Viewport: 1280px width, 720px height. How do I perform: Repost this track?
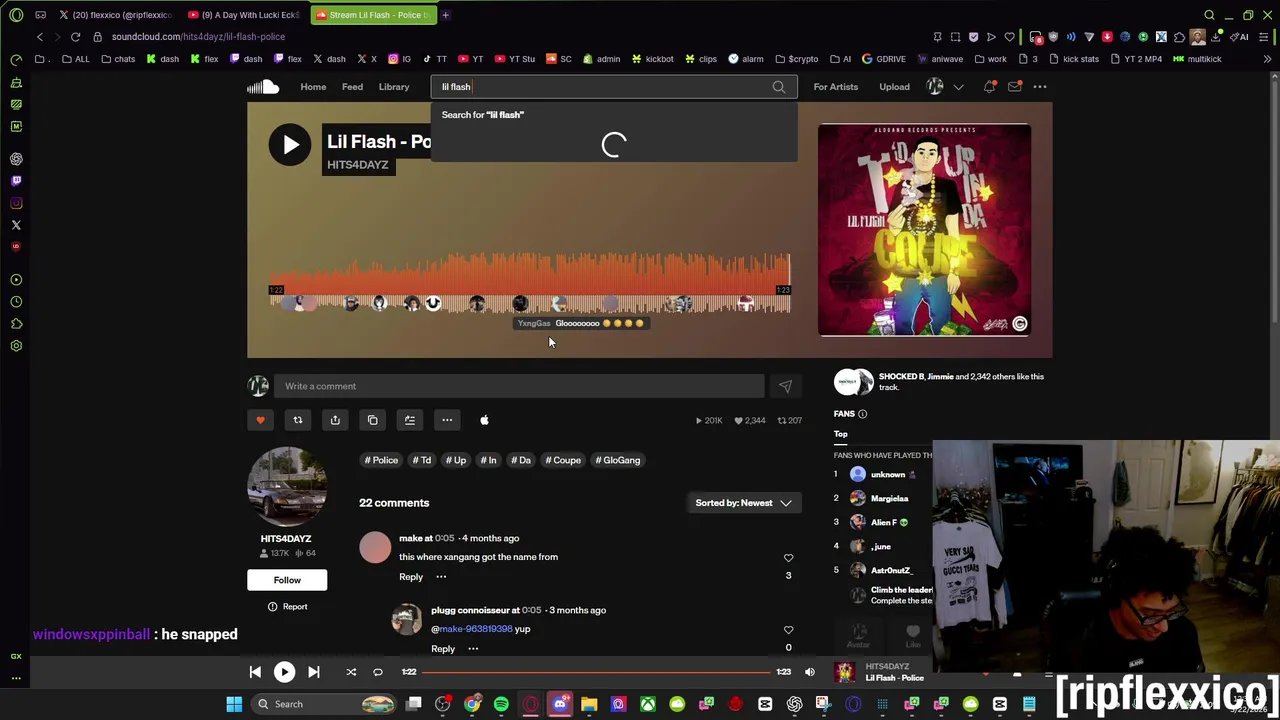(x=297, y=420)
